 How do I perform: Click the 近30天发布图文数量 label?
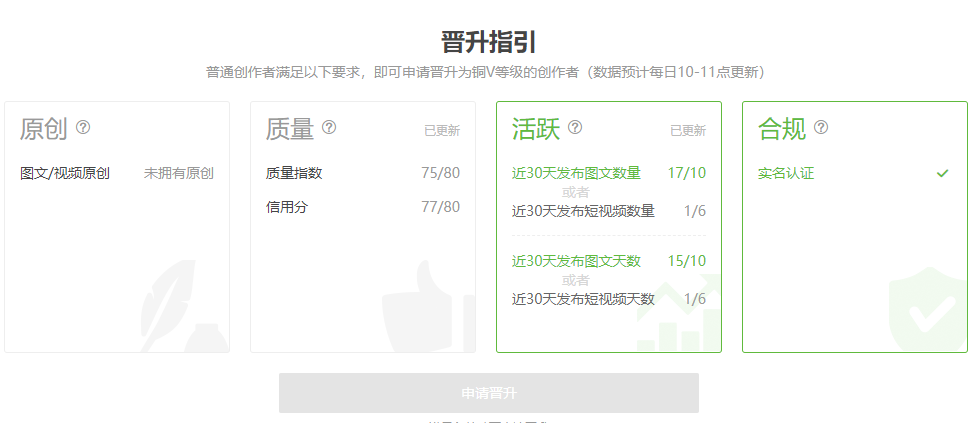point(576,173)
